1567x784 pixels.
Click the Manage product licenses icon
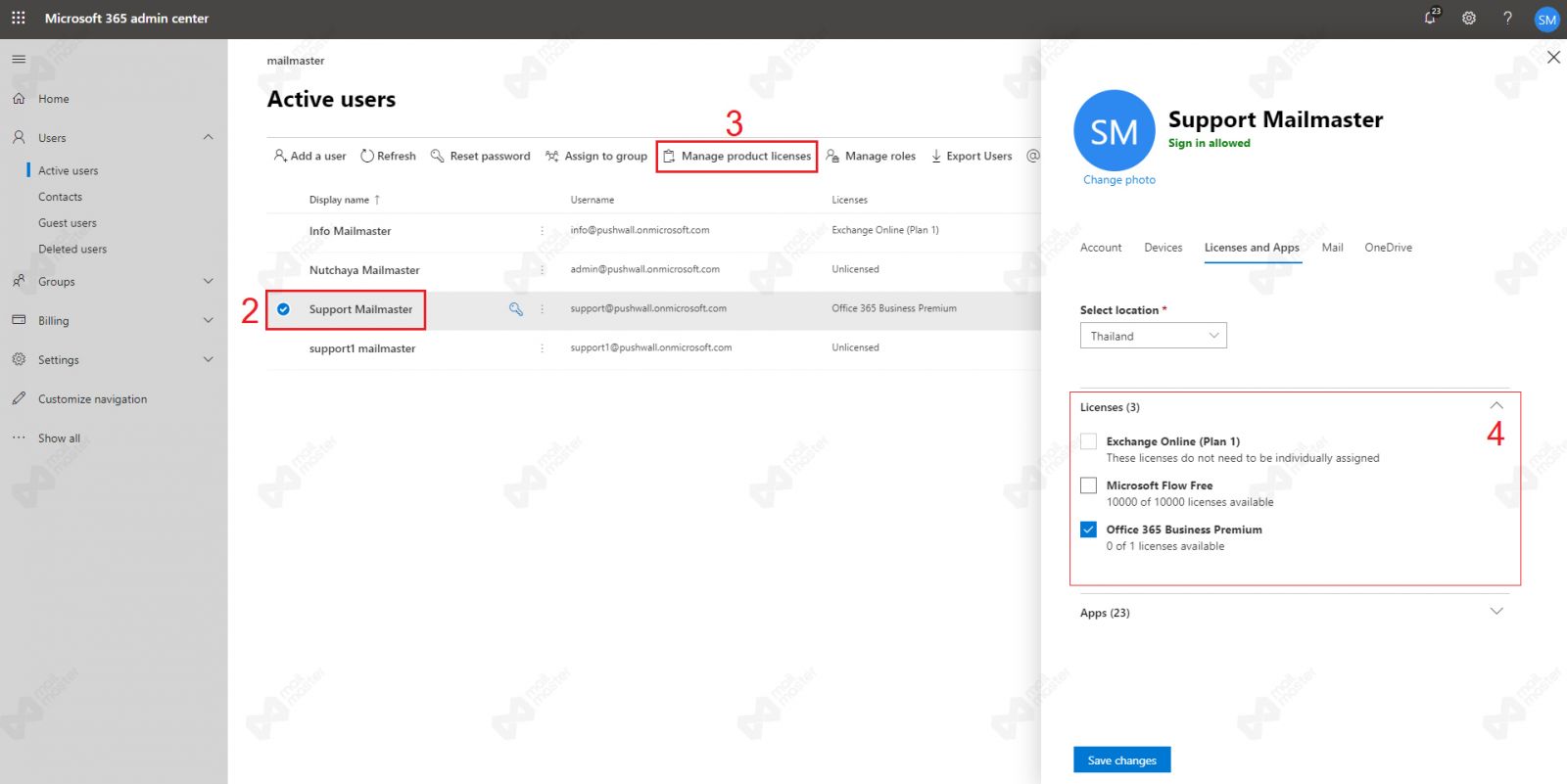click(670, 156)
